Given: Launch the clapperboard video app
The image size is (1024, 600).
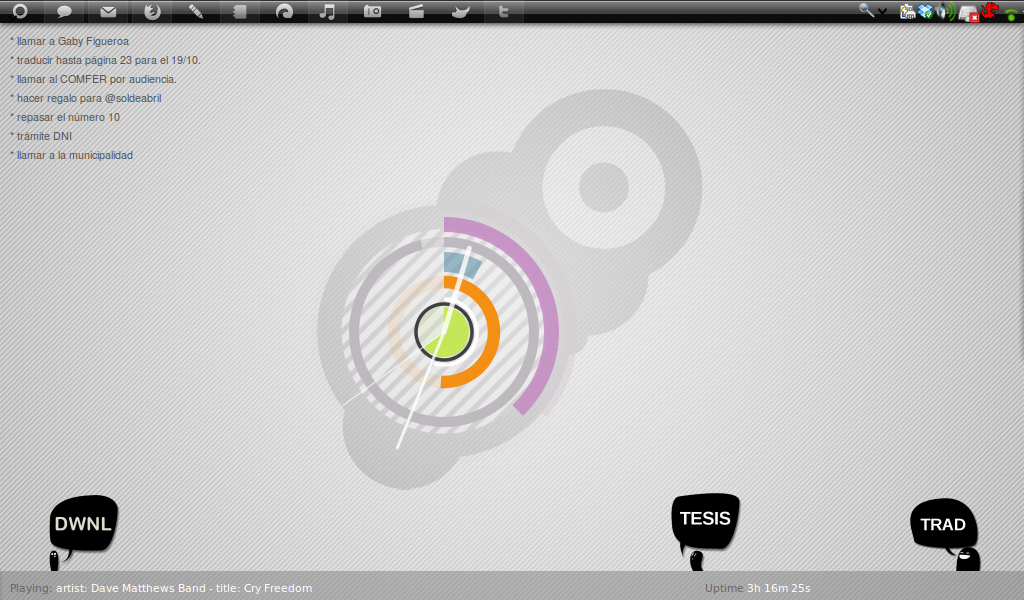Looking at the screenshot, I should [416, 12].
